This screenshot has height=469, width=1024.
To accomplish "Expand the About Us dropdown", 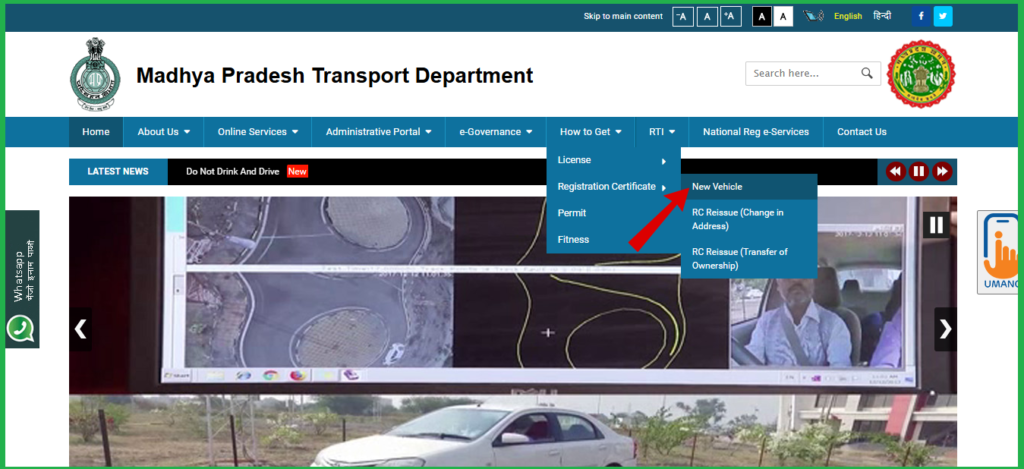I will (x=163, y=132).
